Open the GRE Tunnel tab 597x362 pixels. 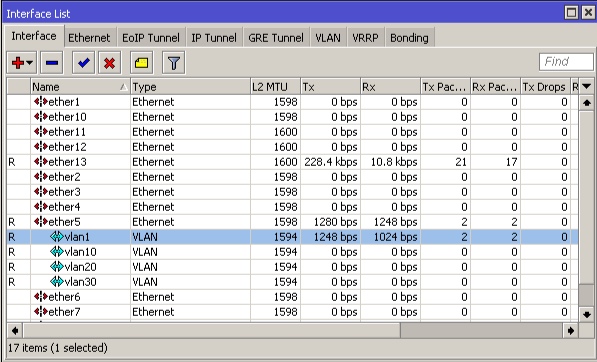click(x=276, y=38)
